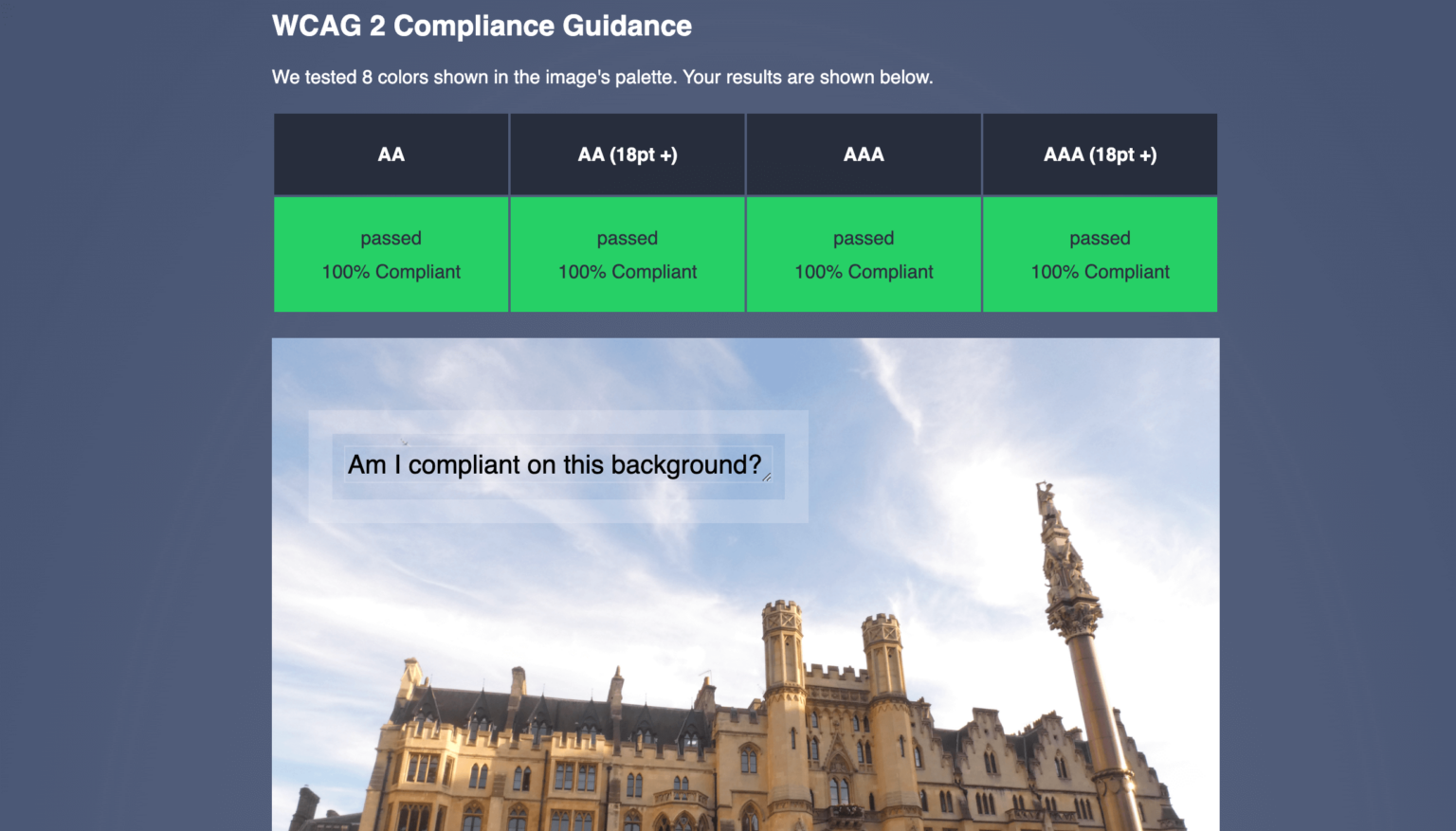
Task: Click the AAA column header
Action: point(863,154)
